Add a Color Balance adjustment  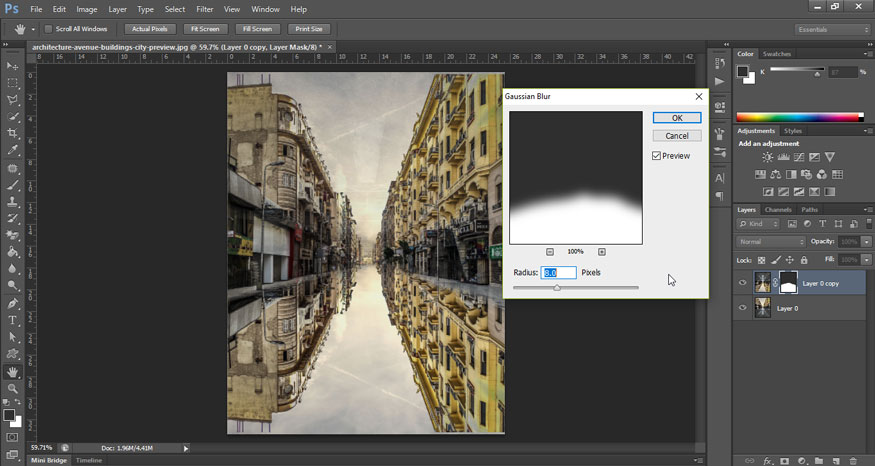(776, 175)
